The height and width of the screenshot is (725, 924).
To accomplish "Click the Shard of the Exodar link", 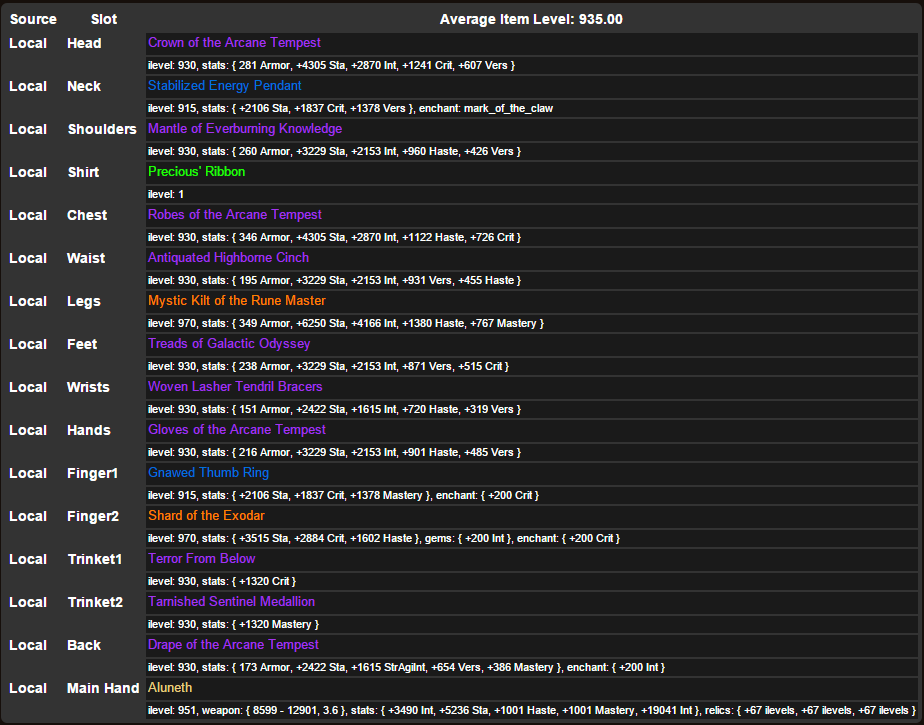I will pyautogui.click(x=206, y=516).
